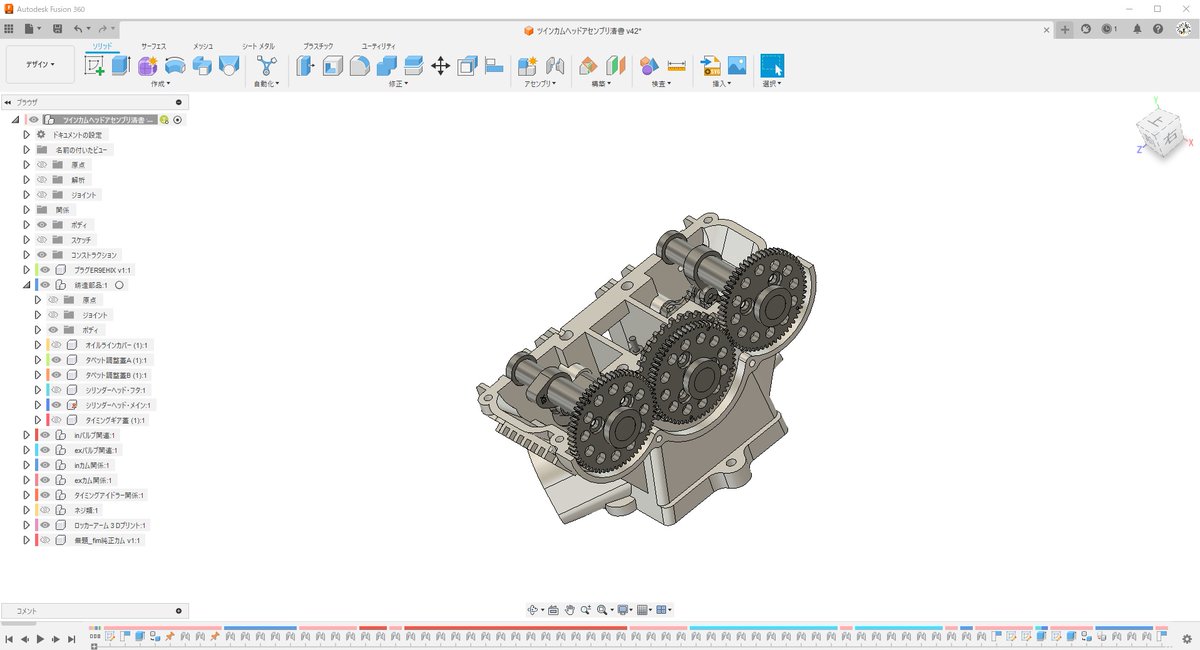Click the Save icon
Viewport: 1200px width, 650px height.
57,29
